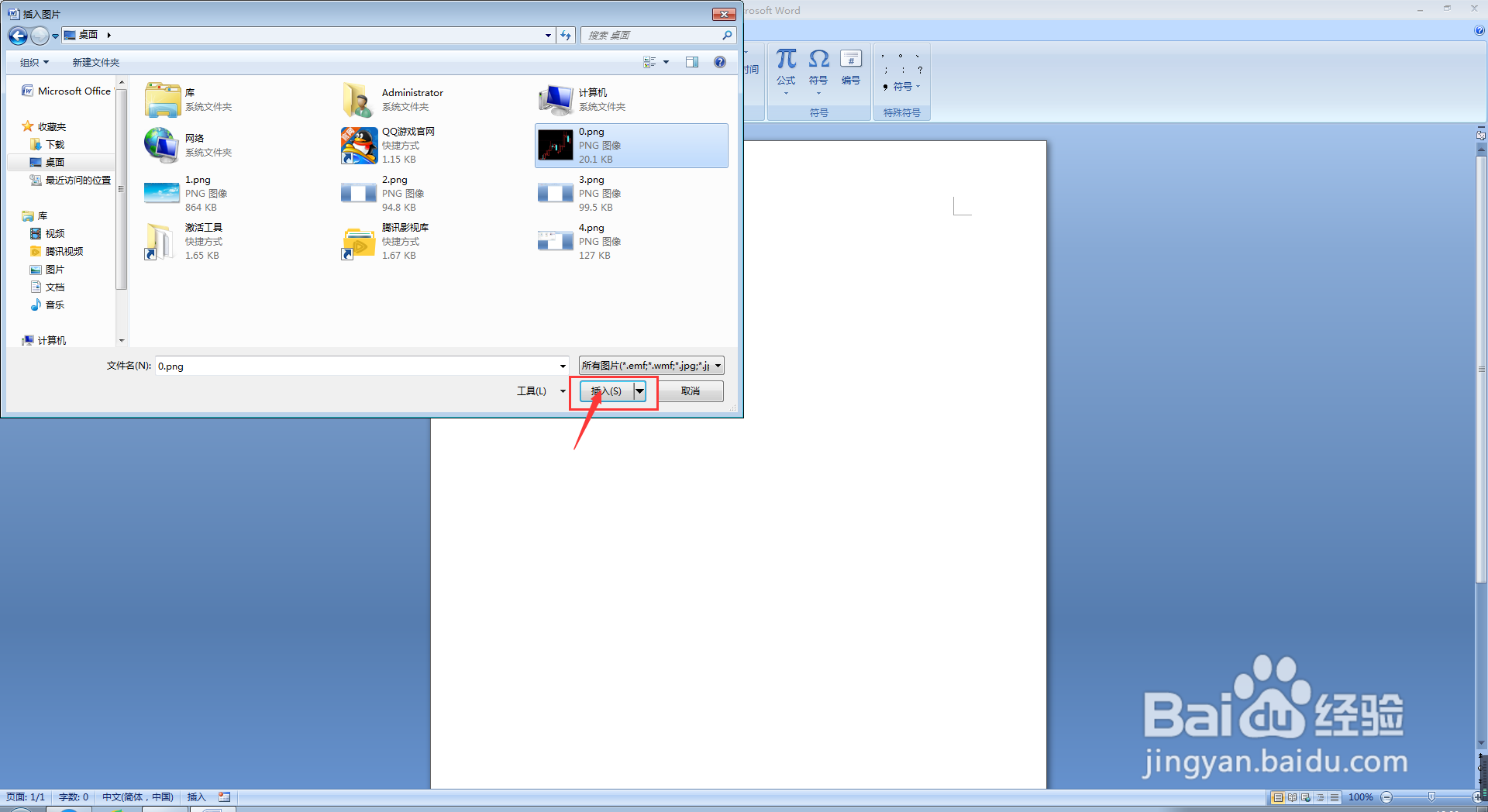Viewport: 1488px width, 812px height.
Task: Expand the insert button dropdown arrow
Action: (640, 391)
